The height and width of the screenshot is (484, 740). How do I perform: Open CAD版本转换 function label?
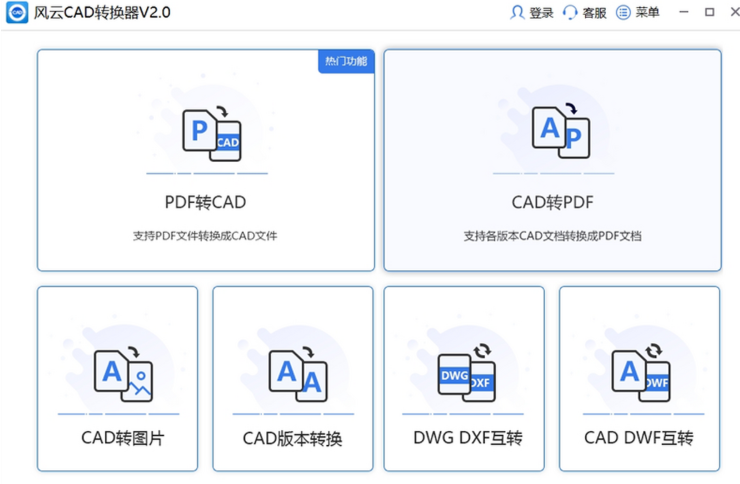293,439
